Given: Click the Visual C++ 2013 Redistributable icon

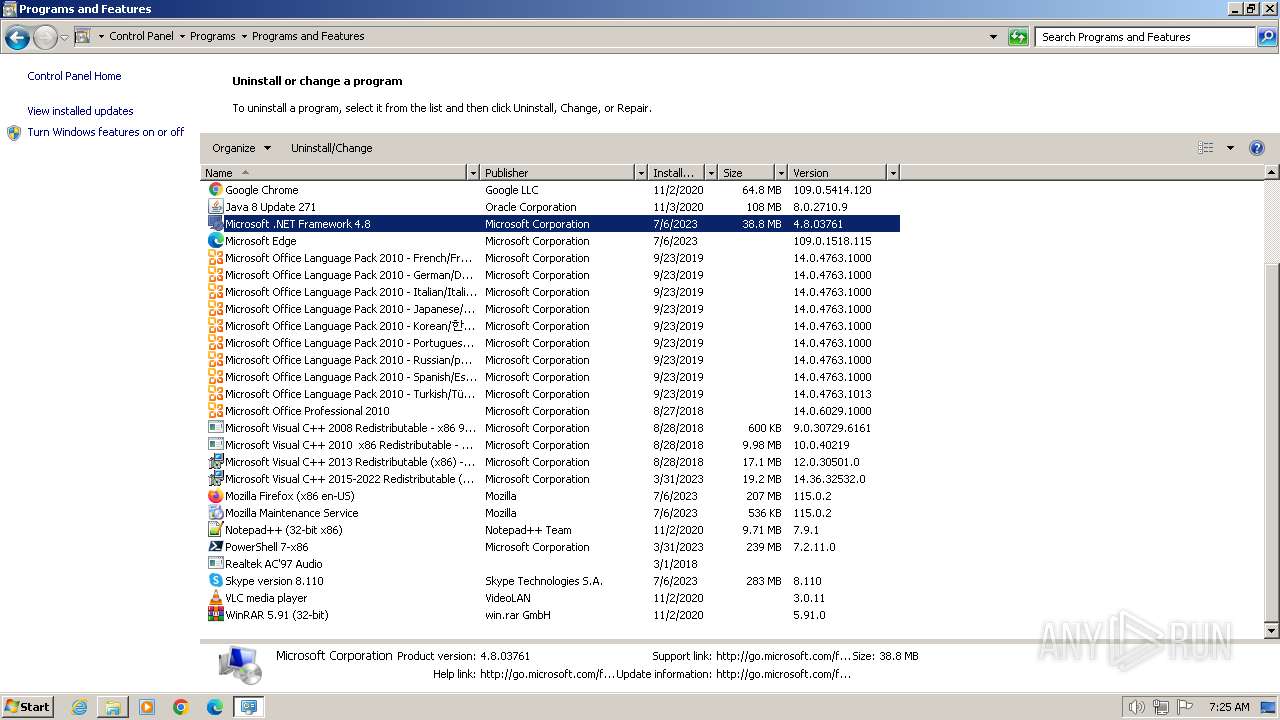Looking at the screenshot, I should coord(215,462).
